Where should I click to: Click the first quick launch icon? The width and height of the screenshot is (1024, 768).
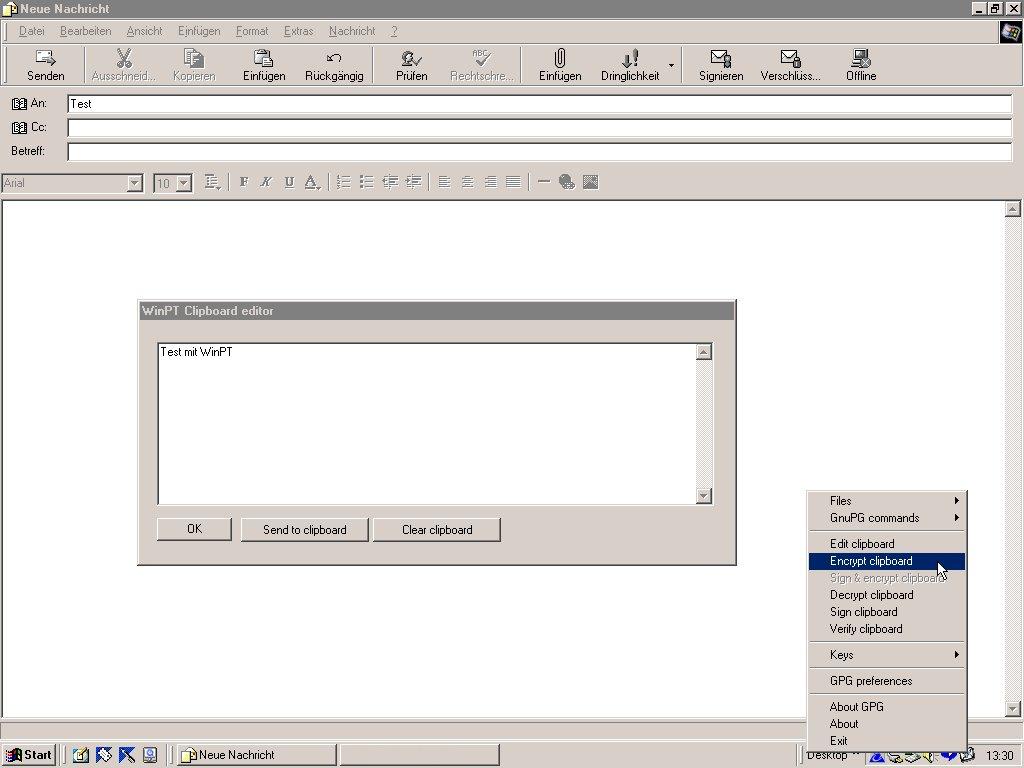[x=80, y=755]
